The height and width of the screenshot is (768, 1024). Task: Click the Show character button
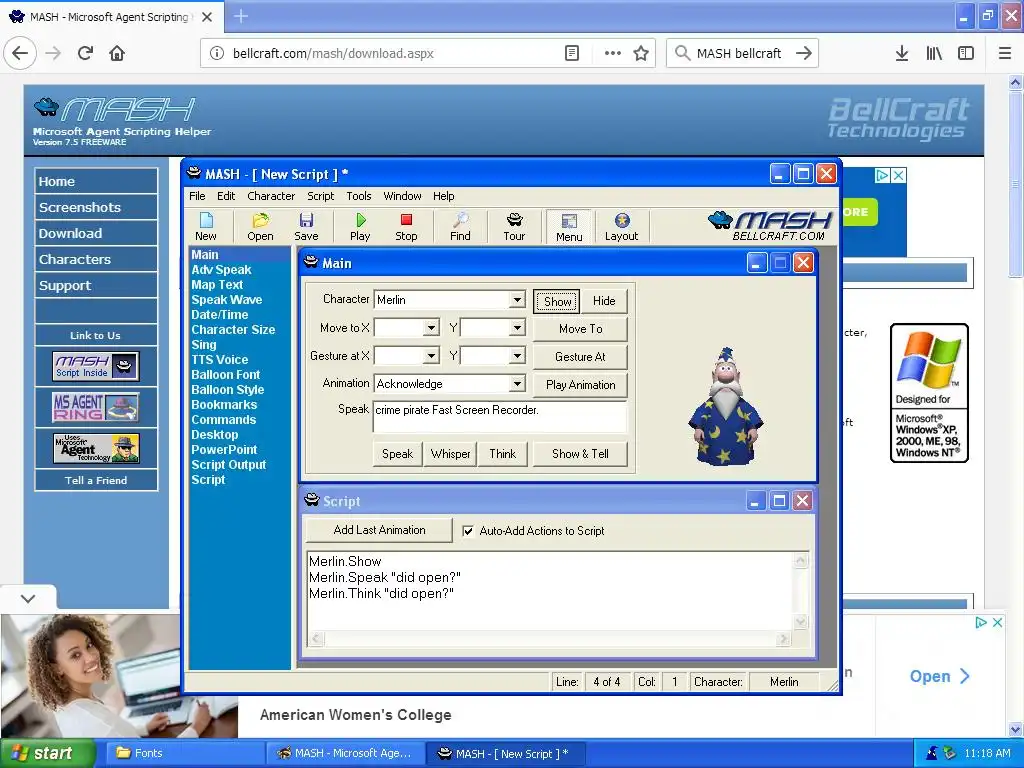coord(557,302)
